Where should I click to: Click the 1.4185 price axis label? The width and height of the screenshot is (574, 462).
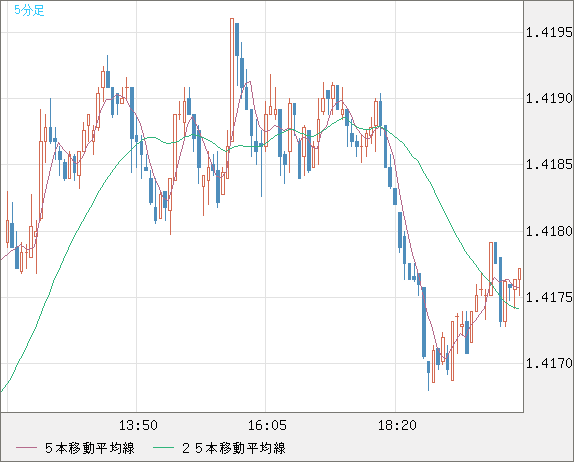point(549,164)
